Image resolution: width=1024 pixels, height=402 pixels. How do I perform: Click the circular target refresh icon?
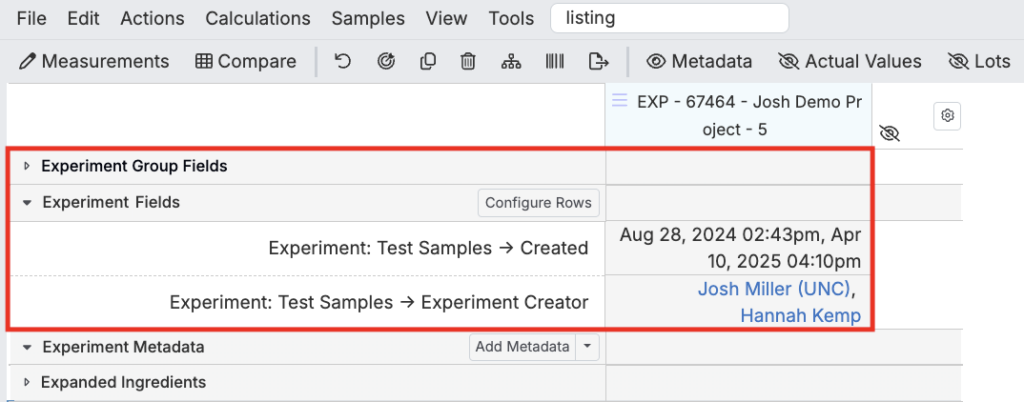[x=385, y=62]
